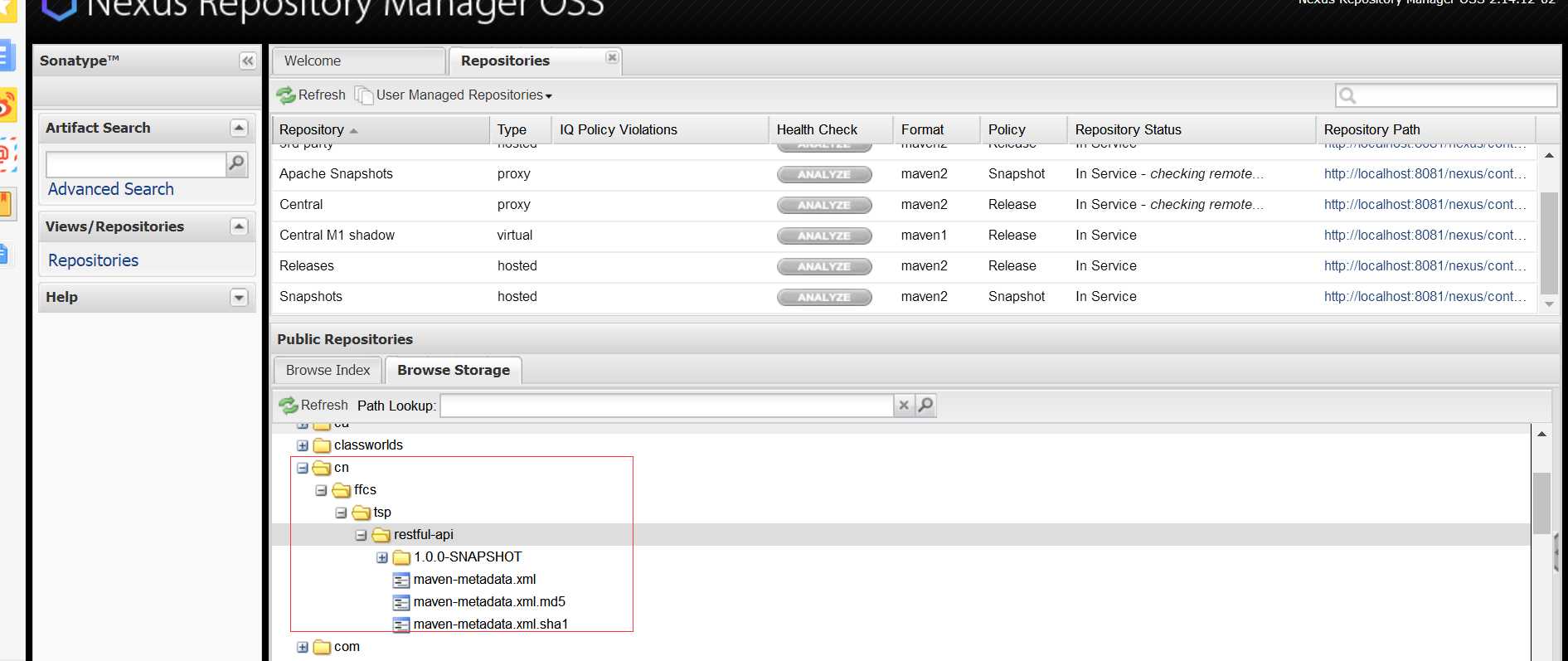Select the Releases repository row
The height and width of the screenshot is (661, 1568).
[905, 265]
